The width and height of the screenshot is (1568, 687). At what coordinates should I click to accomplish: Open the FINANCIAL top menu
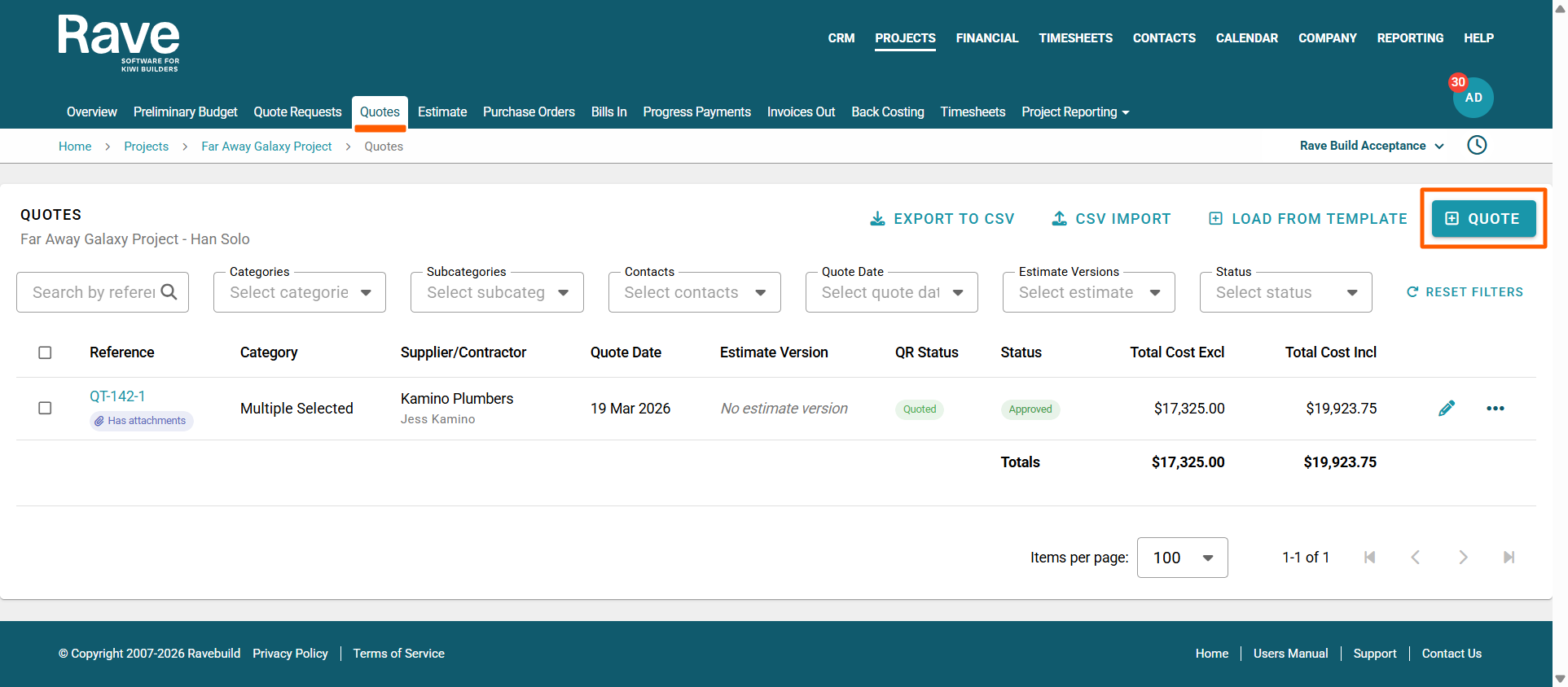pos(986,38)
